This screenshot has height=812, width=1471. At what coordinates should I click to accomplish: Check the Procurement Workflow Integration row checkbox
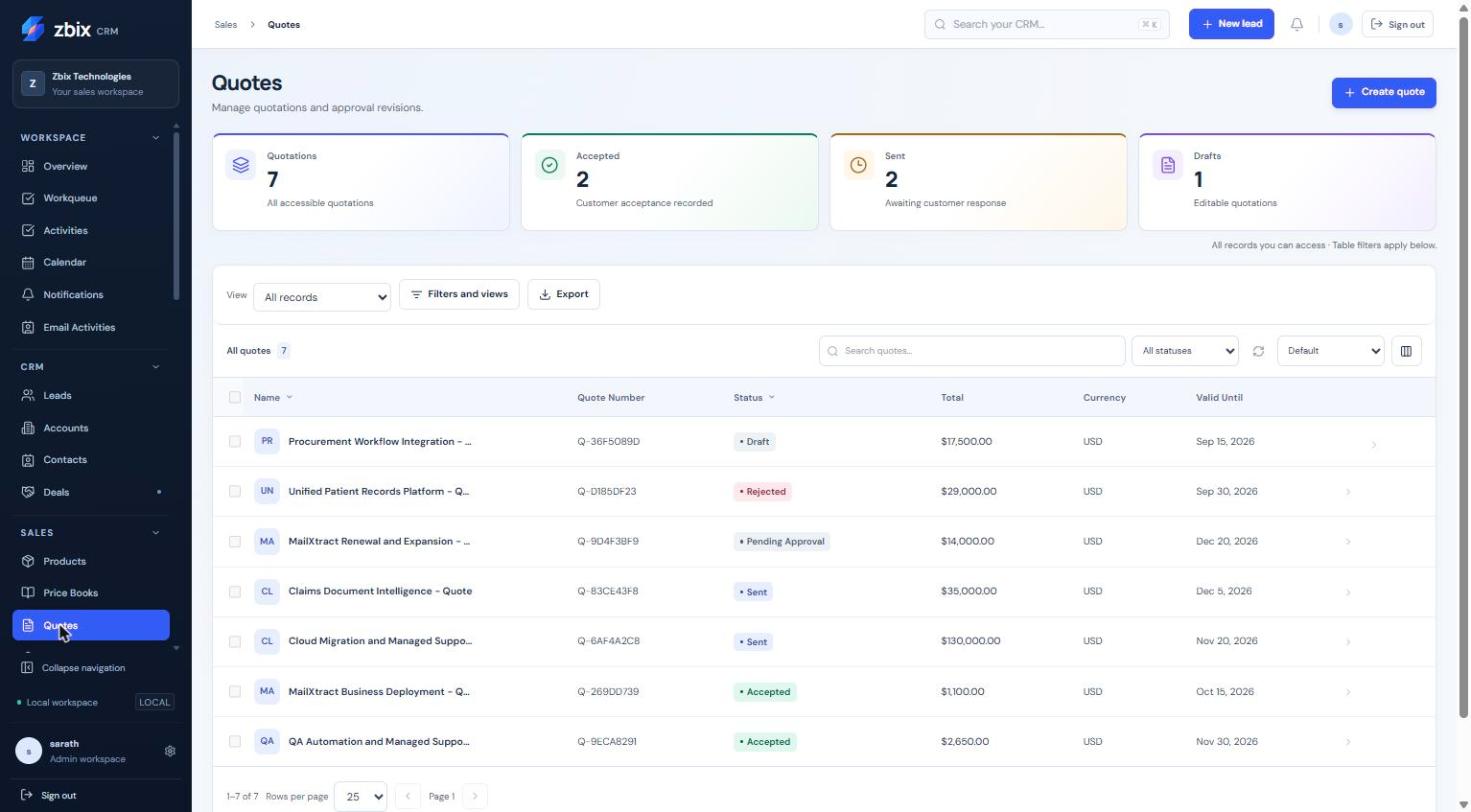(x=235, y=441)
